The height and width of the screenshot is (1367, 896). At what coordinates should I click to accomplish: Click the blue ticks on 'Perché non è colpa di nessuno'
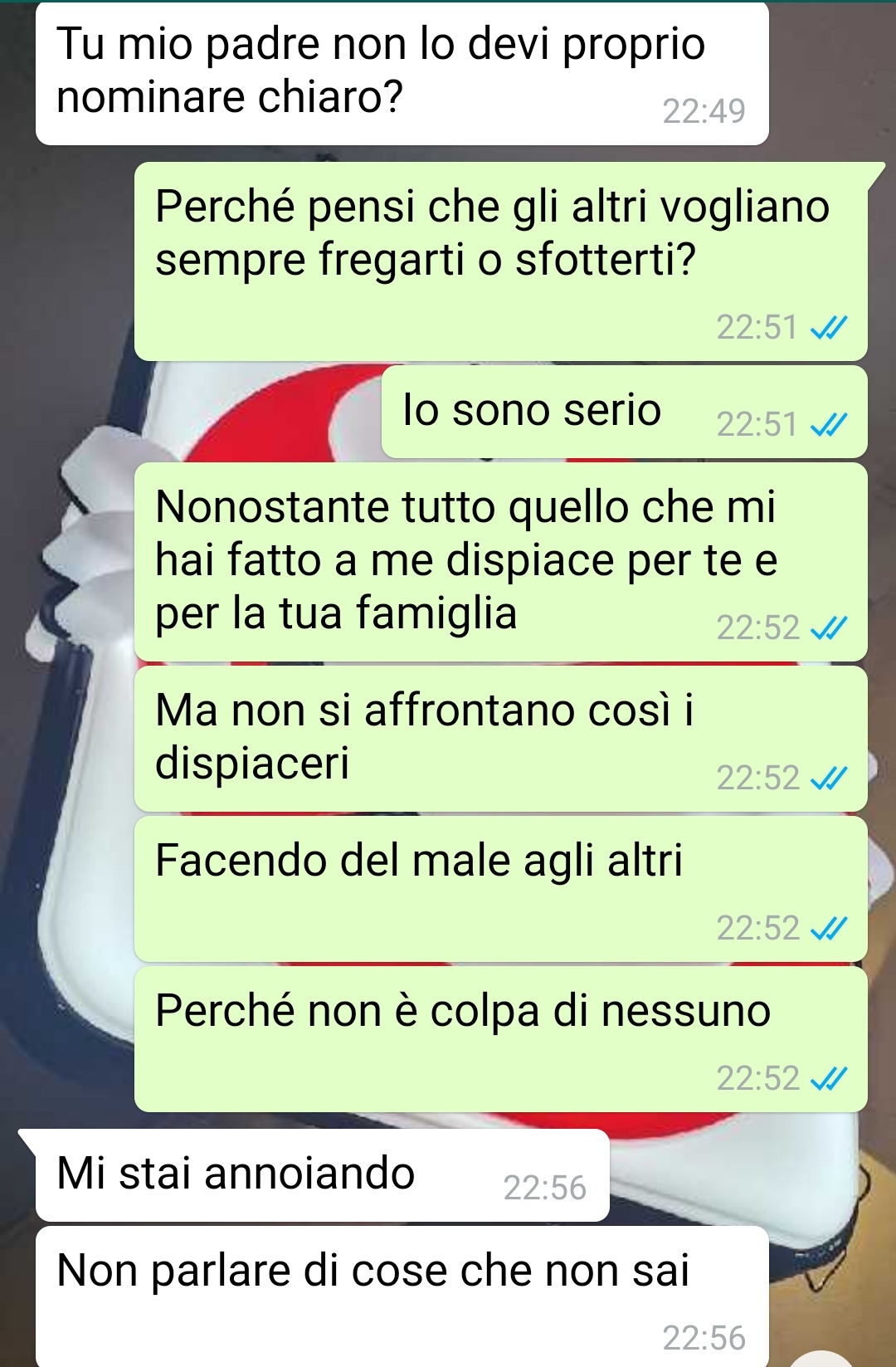click(x=829, y=1078)
